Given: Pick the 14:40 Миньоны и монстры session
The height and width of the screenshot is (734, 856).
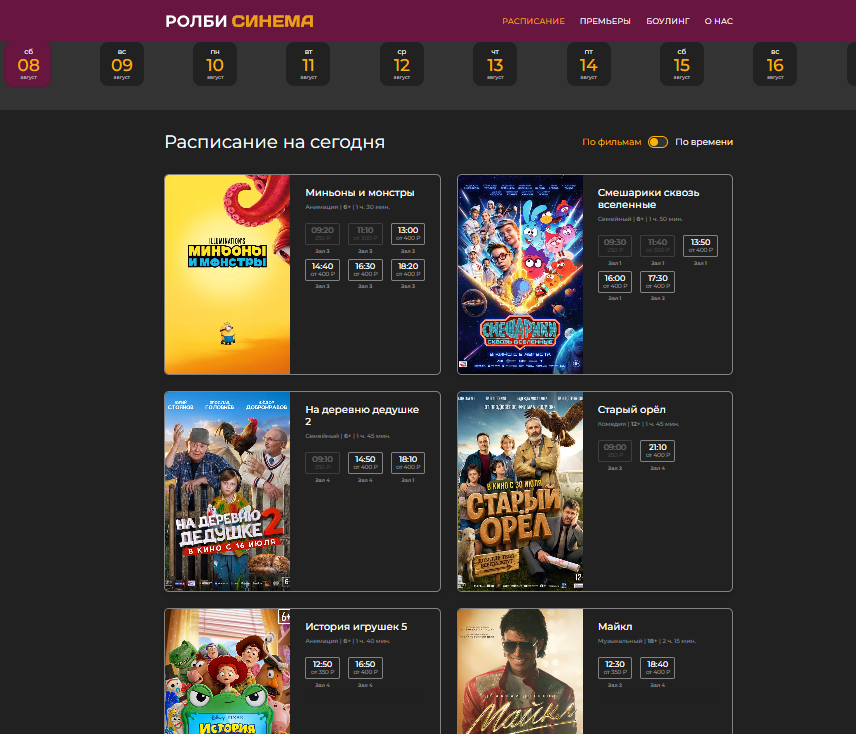Looking at the screenshot, I should [x=322, y=270].
